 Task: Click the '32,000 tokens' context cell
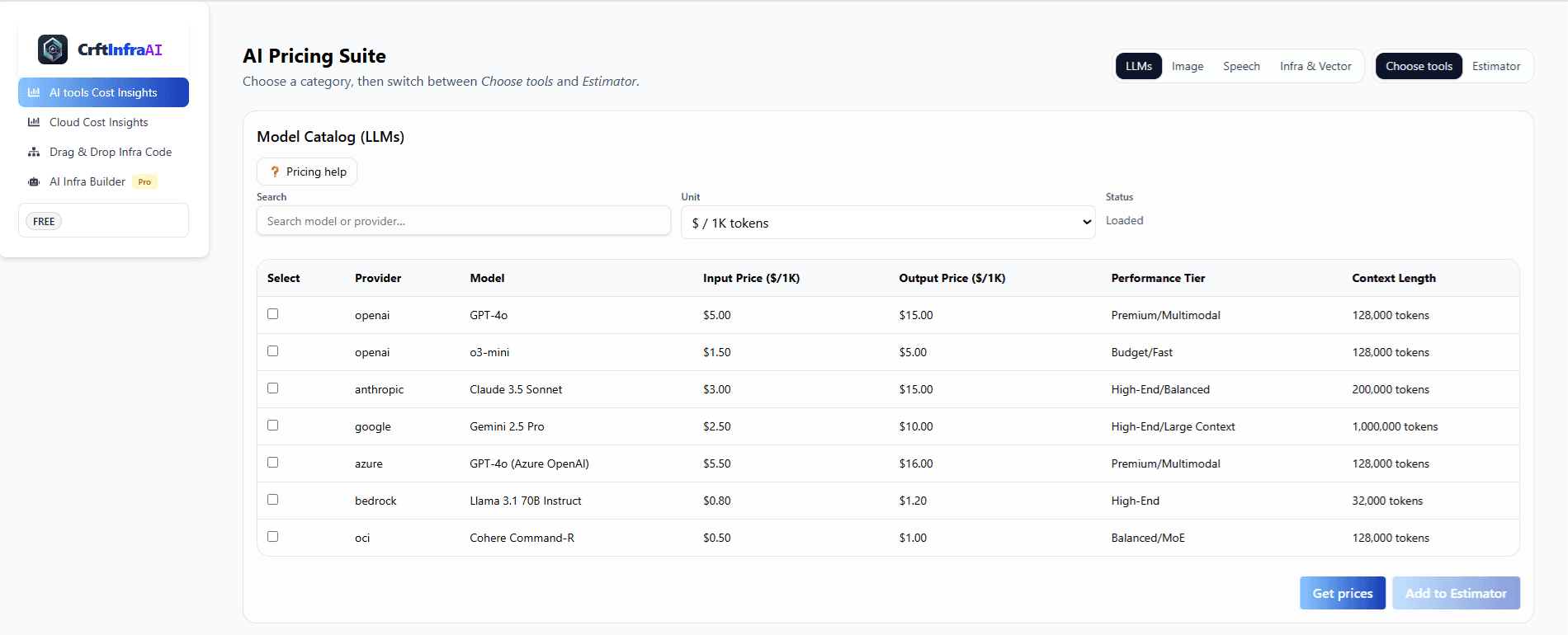tap(1387, 501)
